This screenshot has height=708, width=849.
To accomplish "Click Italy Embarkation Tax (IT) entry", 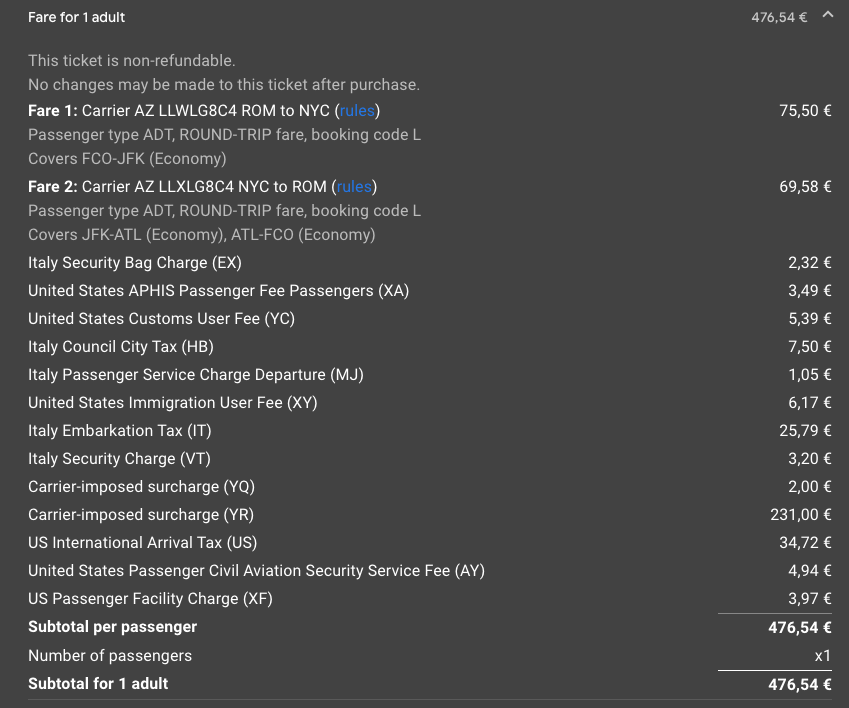I will point(429,430).
